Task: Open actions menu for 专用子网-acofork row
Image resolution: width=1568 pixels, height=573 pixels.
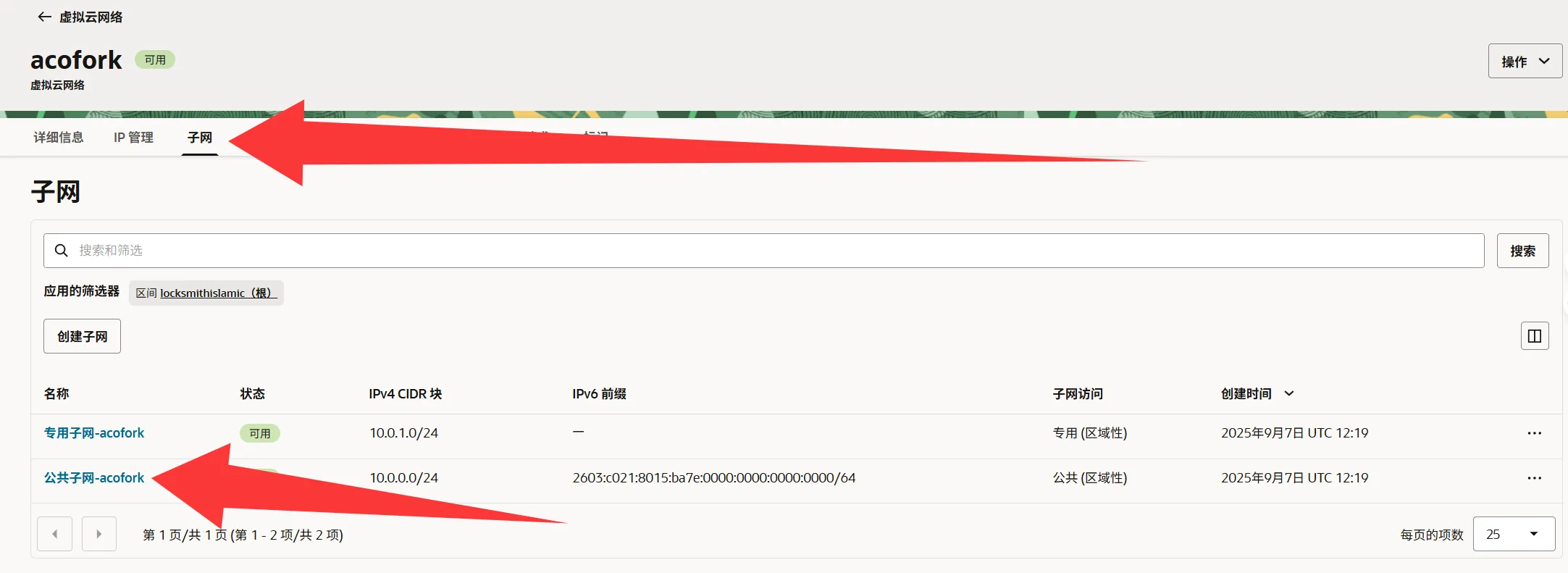Action: [1534, 433]
